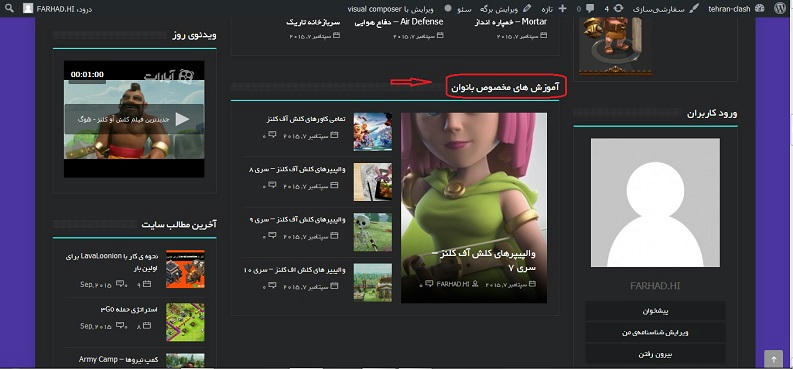Viewport: 793px width, 369px height.
Task: Click the plus icon to add new content
Action: [x=562, y=9]
